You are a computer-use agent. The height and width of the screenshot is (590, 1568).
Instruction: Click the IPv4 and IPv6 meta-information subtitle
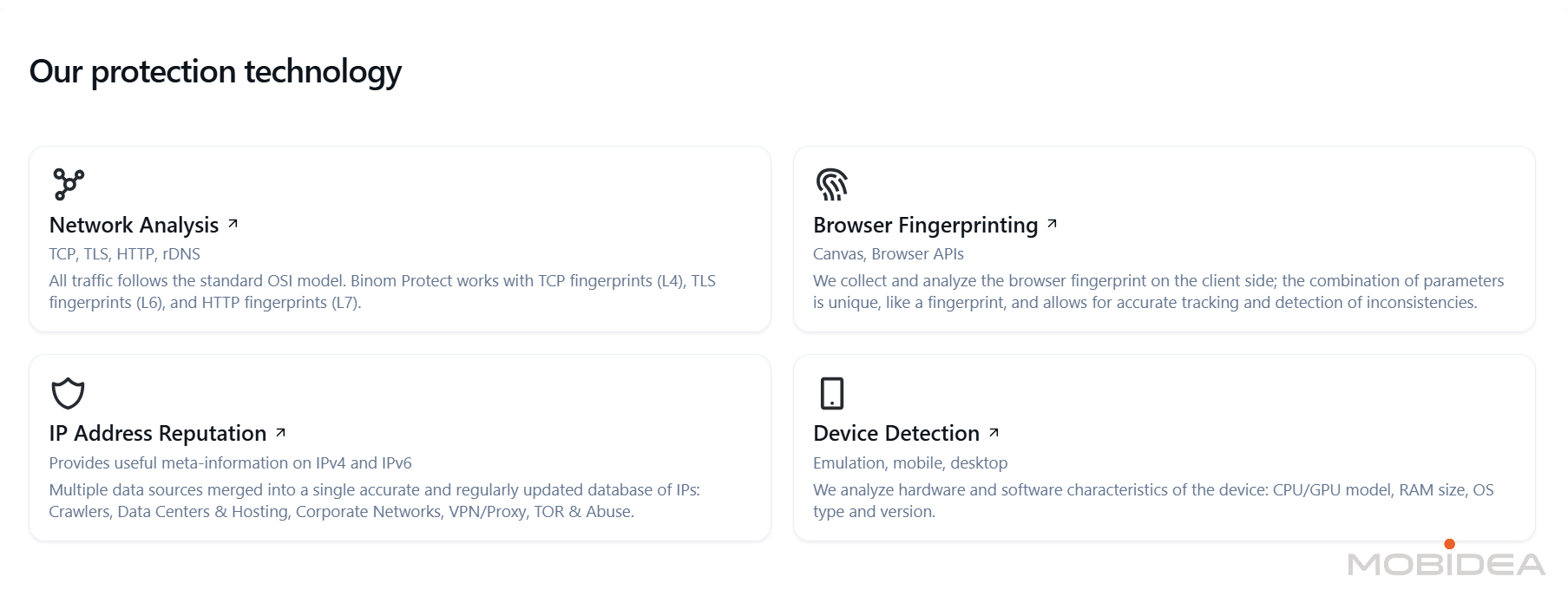point(230,463)
